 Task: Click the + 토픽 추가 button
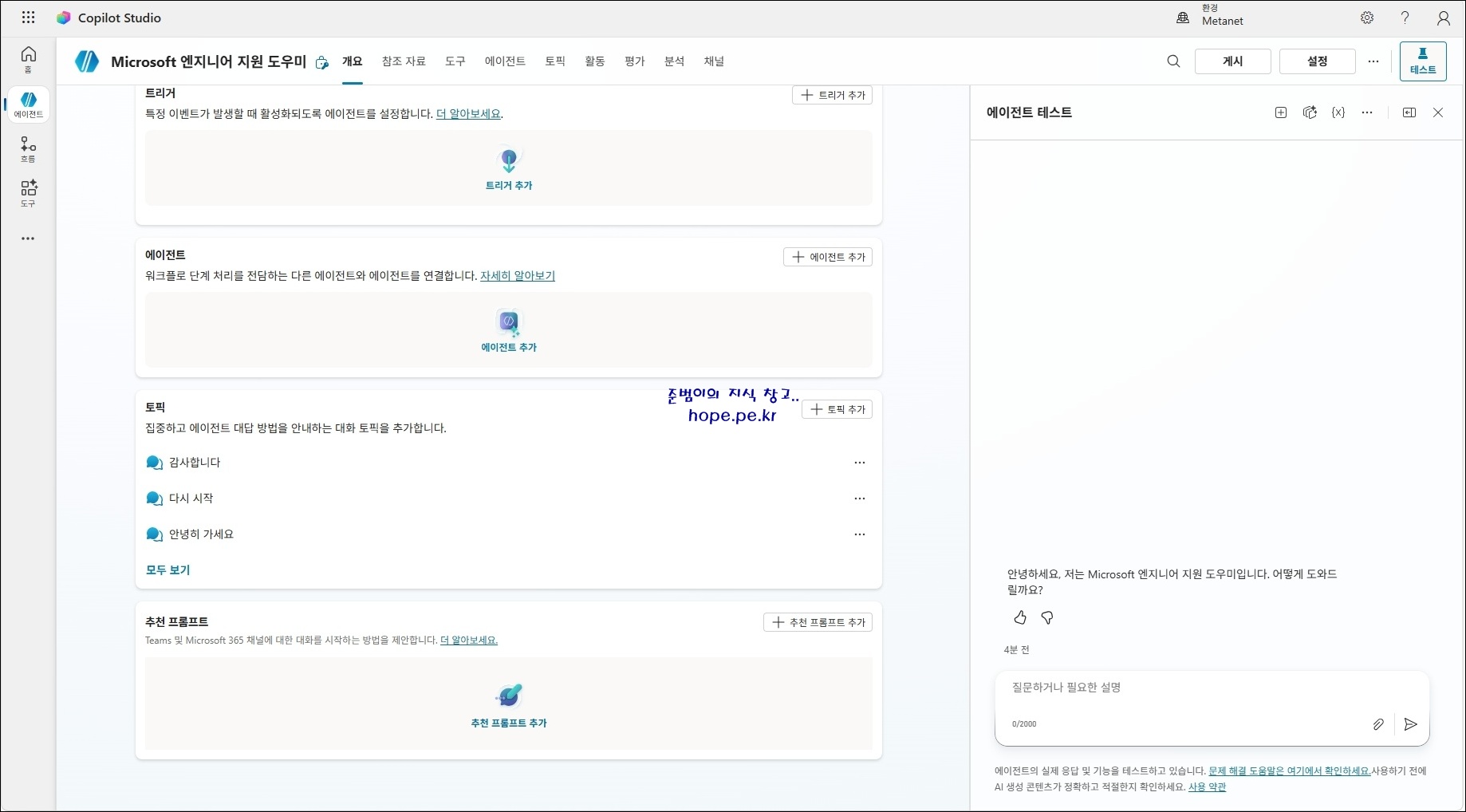[x=837, y=409]
